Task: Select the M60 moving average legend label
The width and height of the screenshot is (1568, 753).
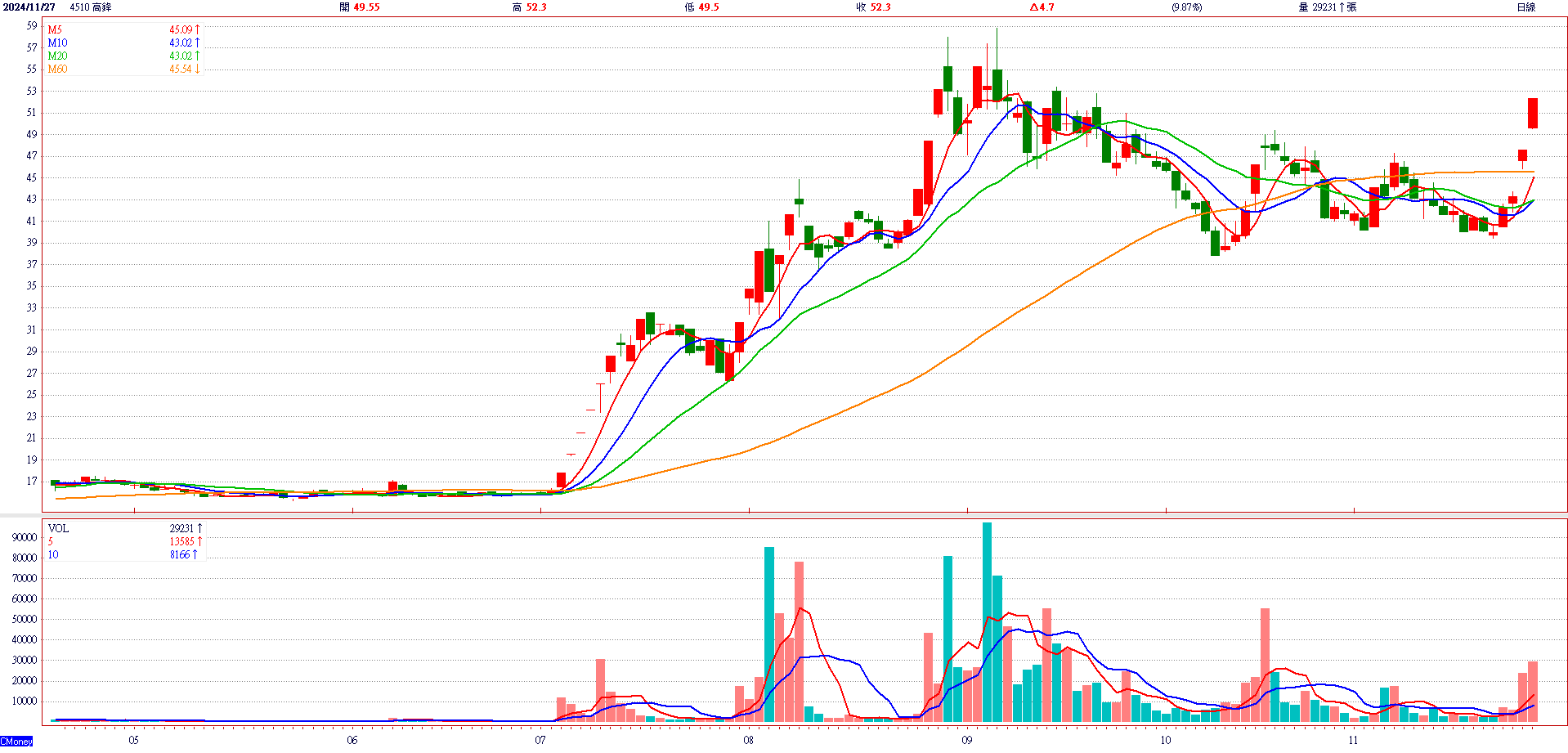Action: (57, 69)
